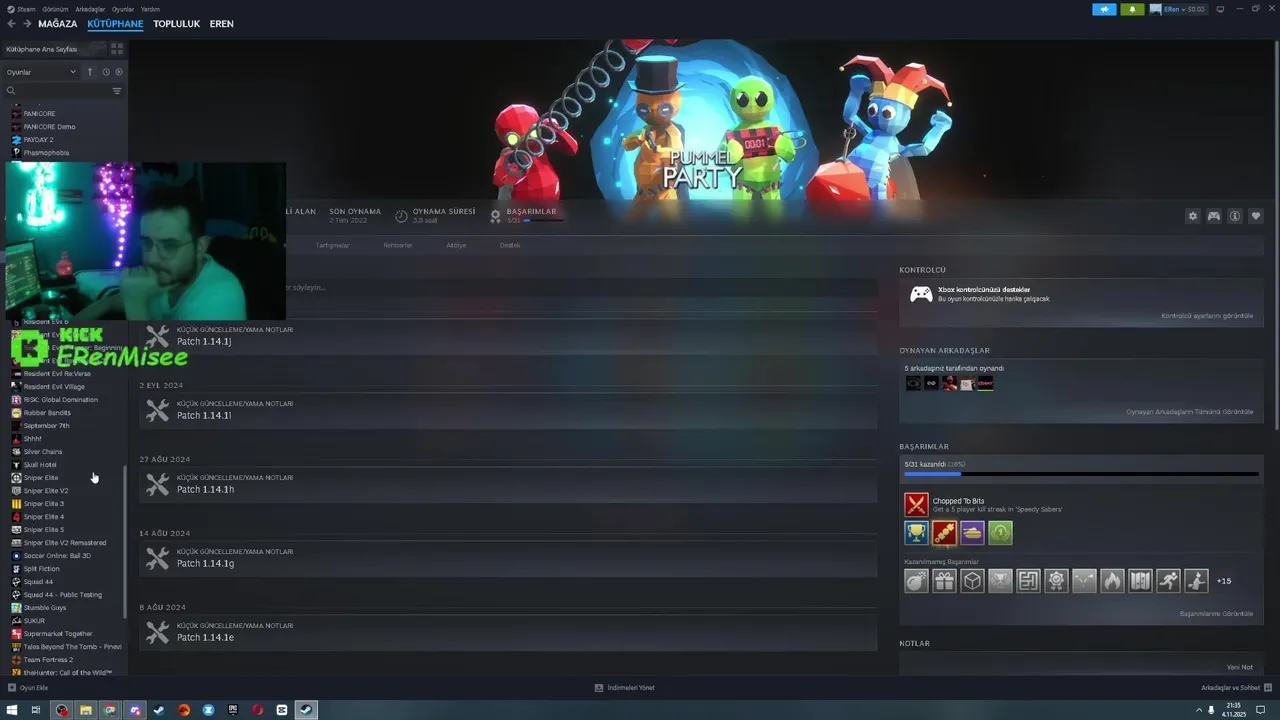Open the Destek tab
The height and width of the screenshot is (720, 1280).
(x=510, y=245)
